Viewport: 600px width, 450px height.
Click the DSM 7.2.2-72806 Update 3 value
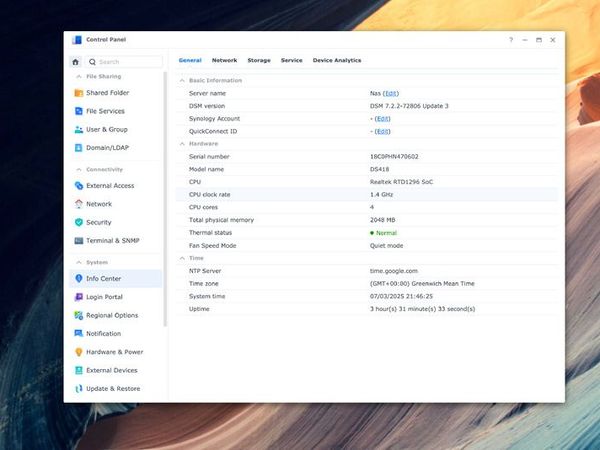pos(409,106)
